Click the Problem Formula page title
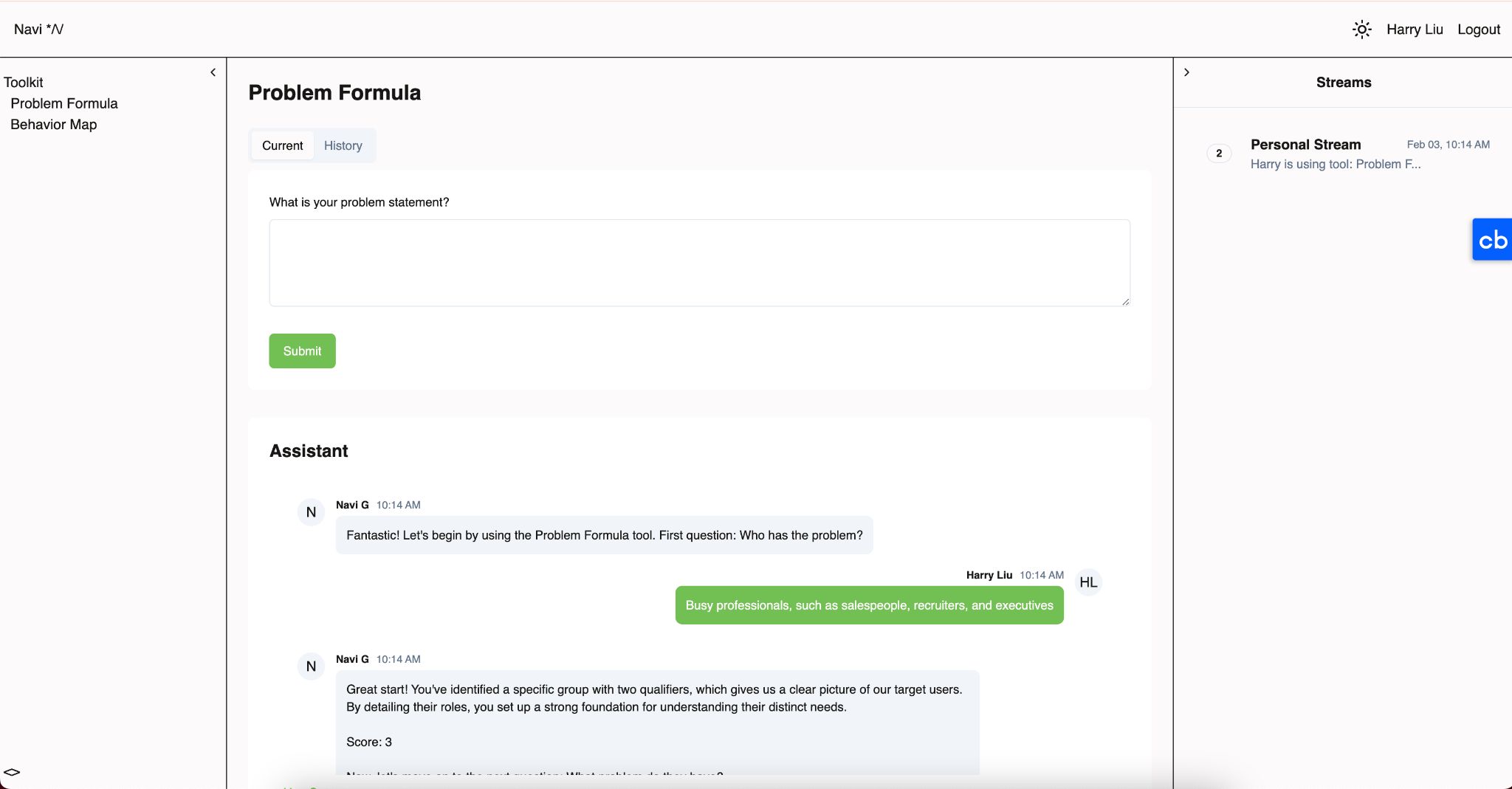The width and height of the screenshot is (1512, 789). (x=334, y=93)
